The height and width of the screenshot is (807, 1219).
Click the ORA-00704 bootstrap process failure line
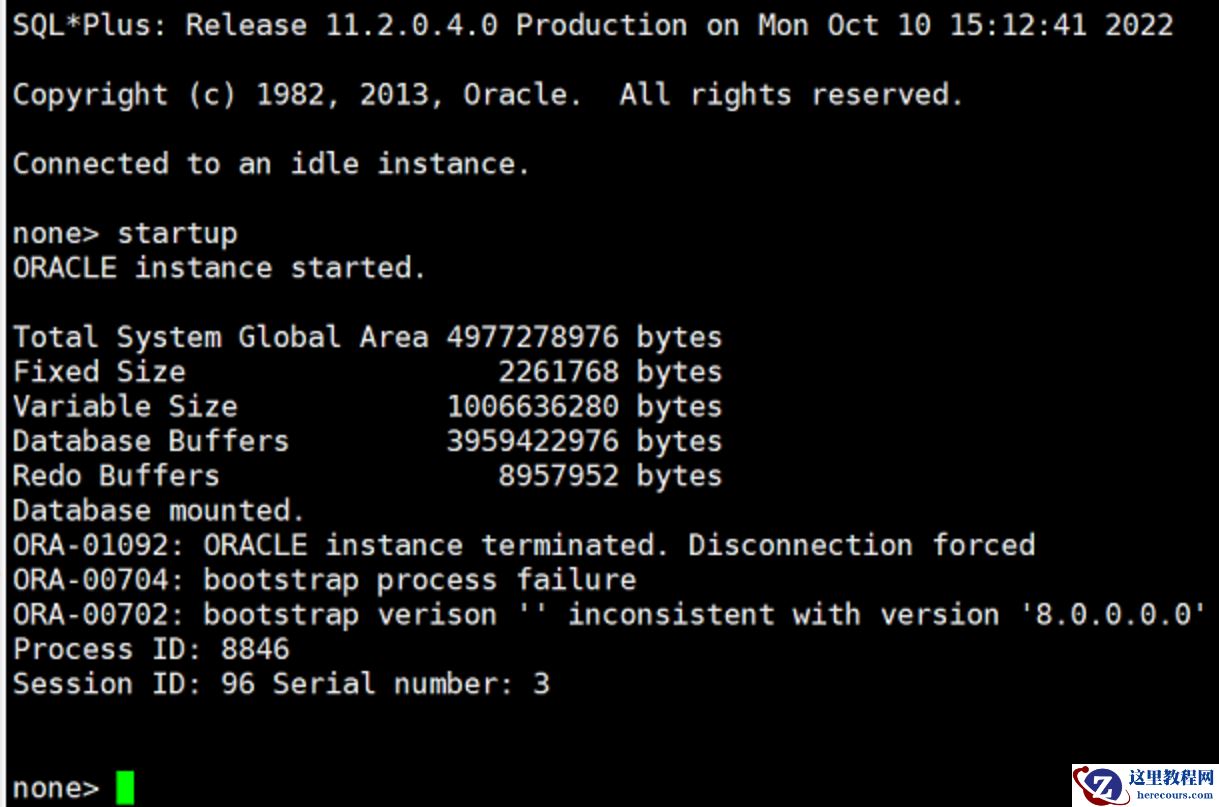(324, 580)
